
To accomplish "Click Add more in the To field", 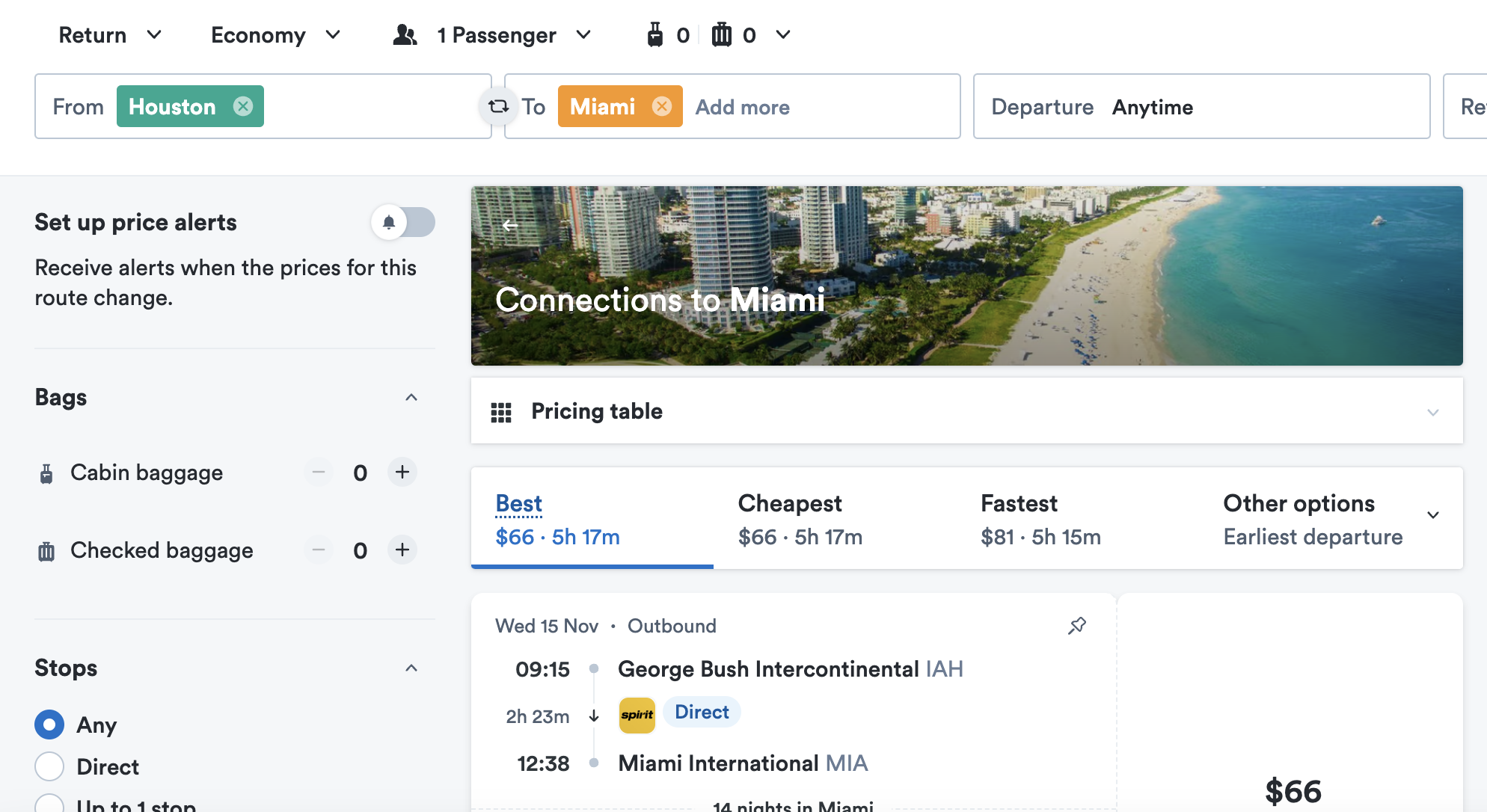I will point(742,107).
